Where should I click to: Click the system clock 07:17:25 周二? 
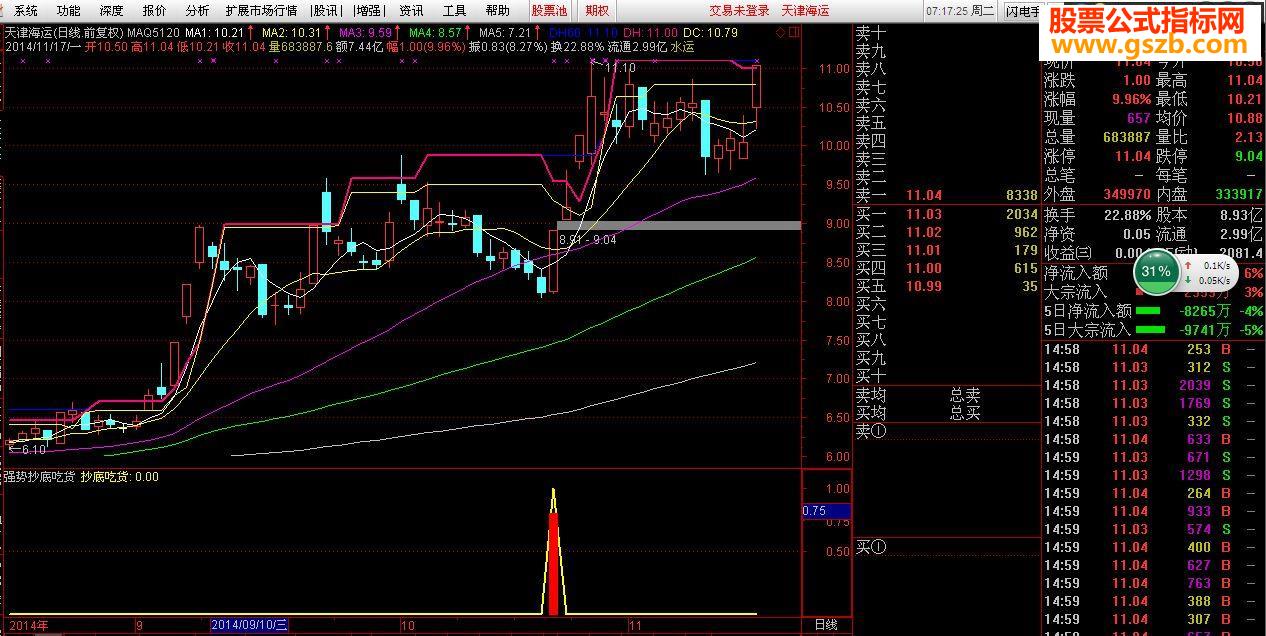click(x=960, y=11)
